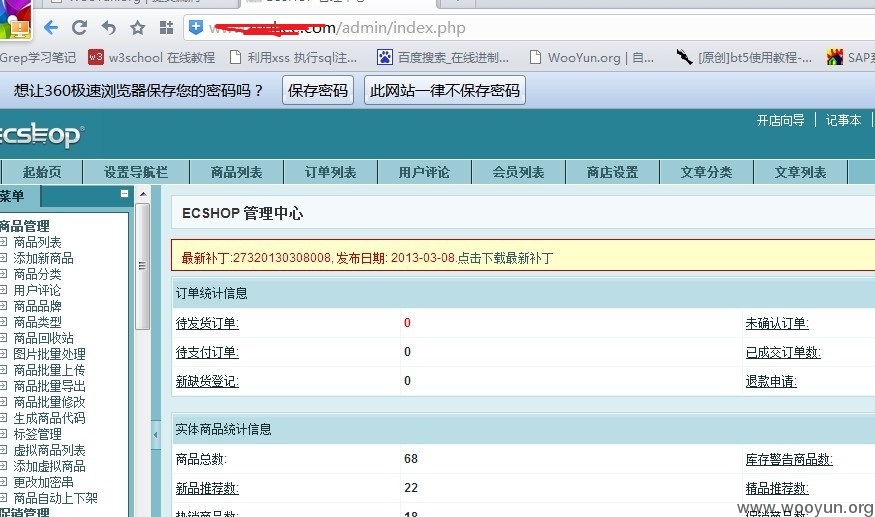Open 未确认订单 link
875x517 pixels.
[777, 323]
